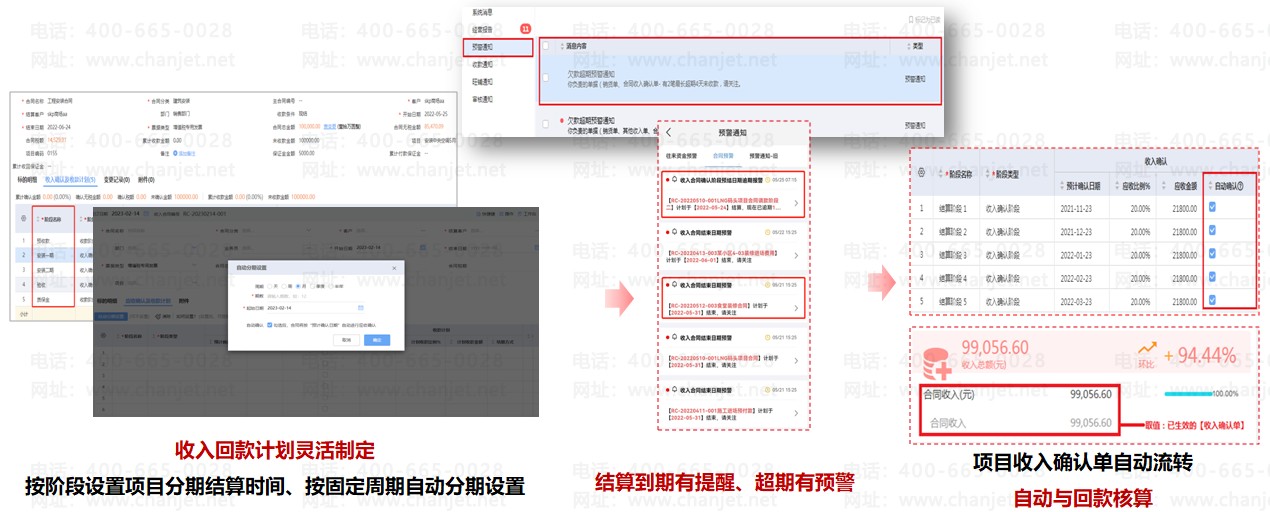Screen dimensions: 1270x512
Task: Open 收入合同确认阶段预结日期逾期预警 card arrow
Action: [x=795, y=203]
